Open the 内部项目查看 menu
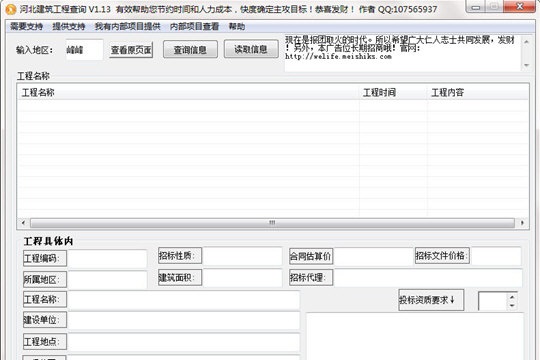 pos(194,27)
